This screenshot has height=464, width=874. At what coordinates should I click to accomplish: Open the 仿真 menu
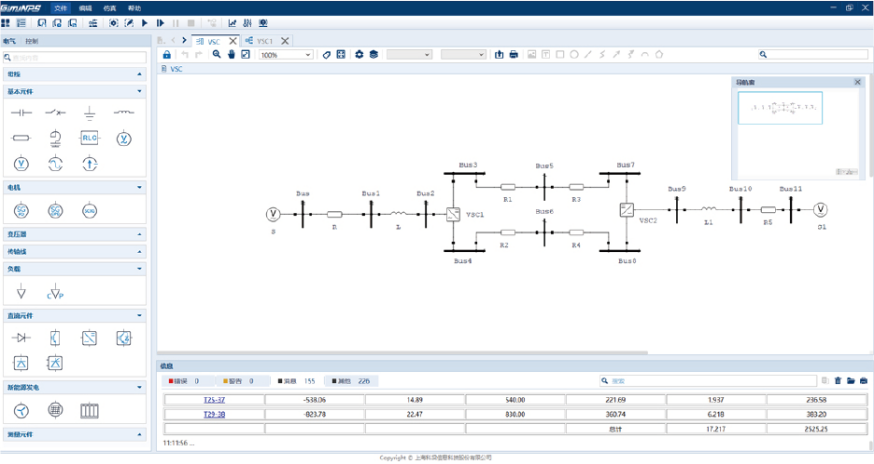(x=110, y=7)
